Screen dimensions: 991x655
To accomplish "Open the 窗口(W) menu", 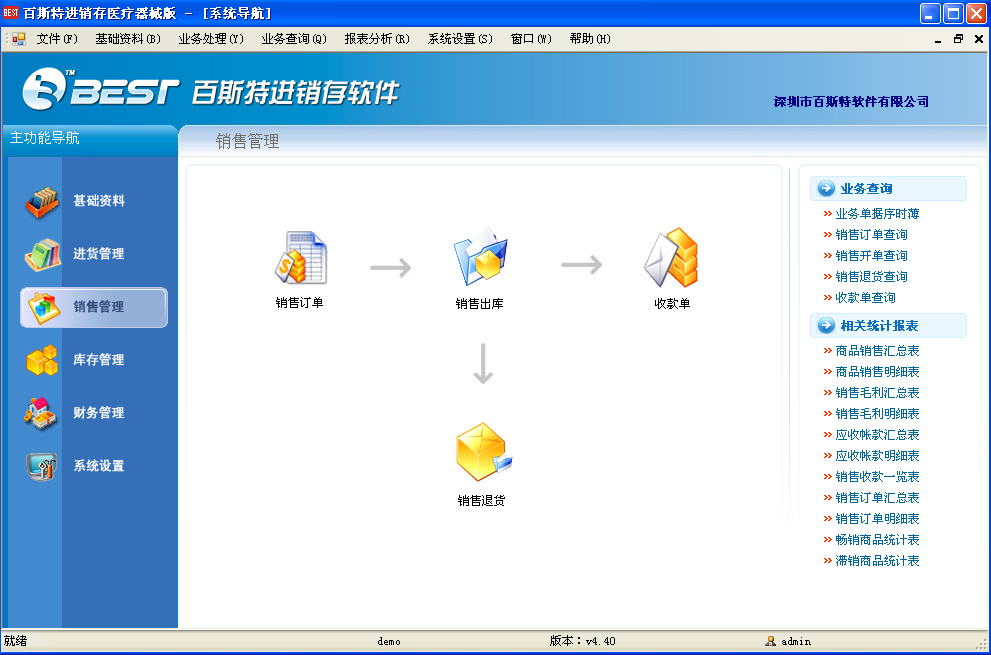I will point(531,39).
